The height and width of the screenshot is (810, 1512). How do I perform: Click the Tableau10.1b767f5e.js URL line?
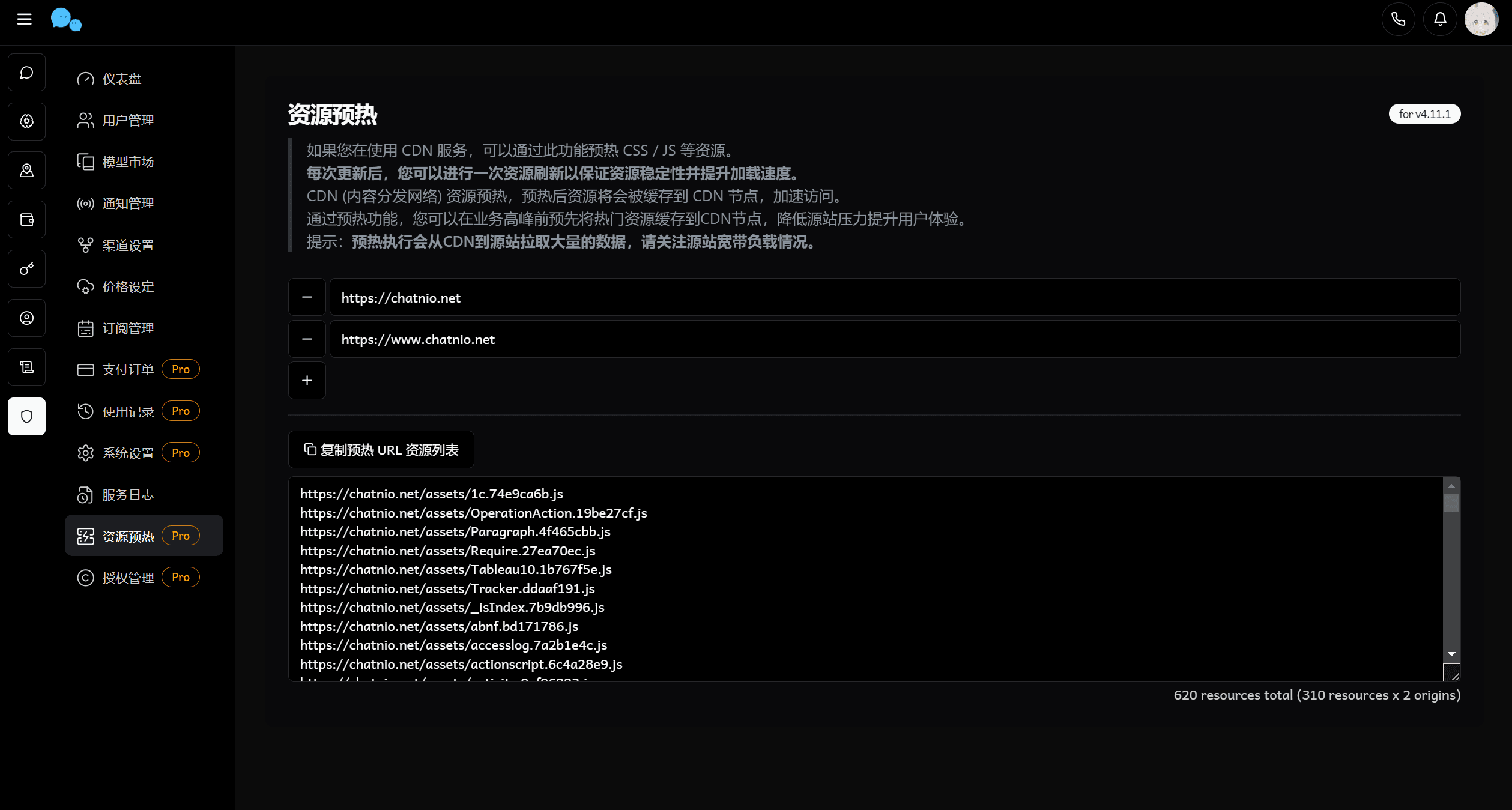click(x=456, y=569)
